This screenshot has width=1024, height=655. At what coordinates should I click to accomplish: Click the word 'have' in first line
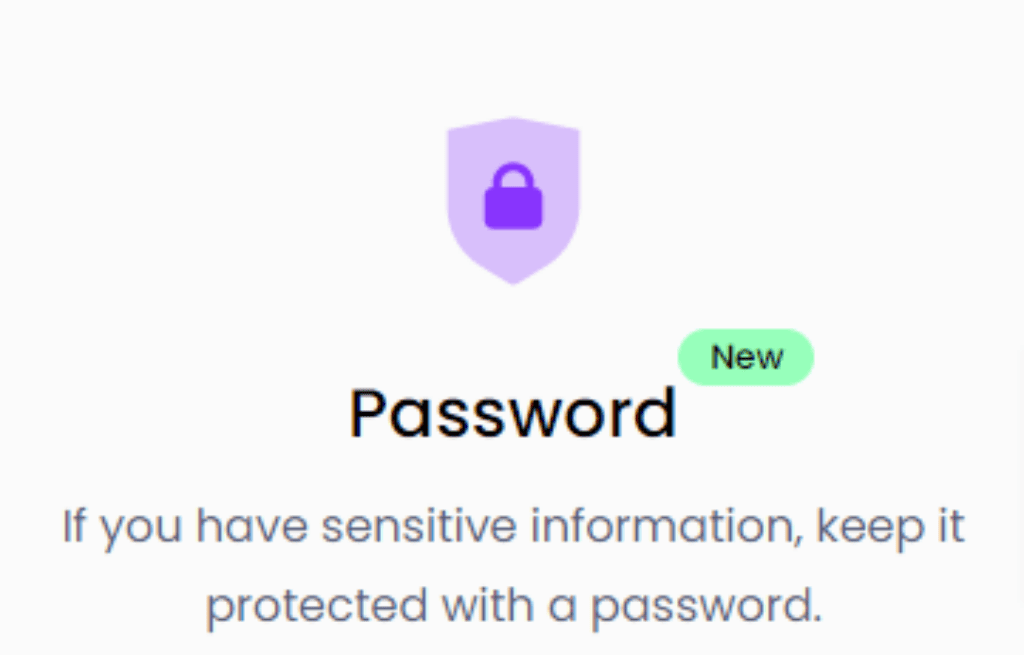pos(252,527)
